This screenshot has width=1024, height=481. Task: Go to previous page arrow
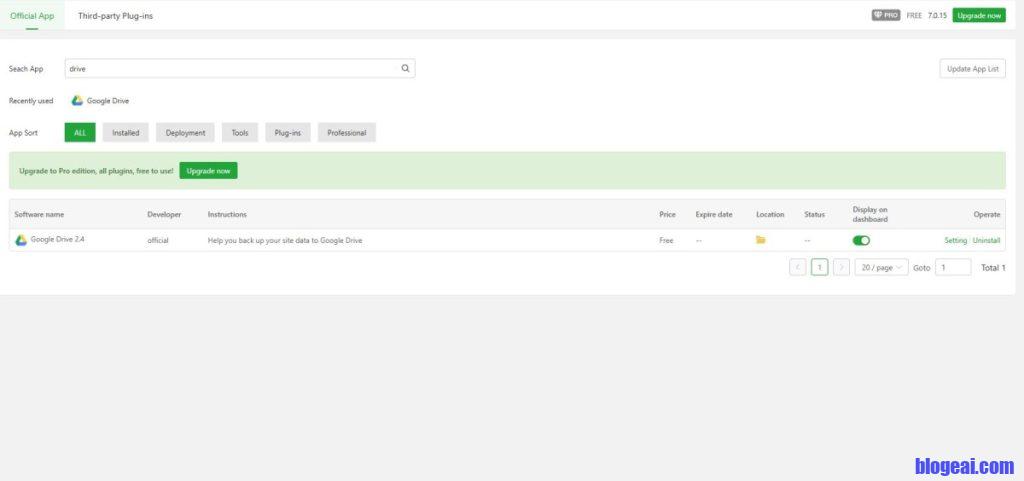[797, 267]
